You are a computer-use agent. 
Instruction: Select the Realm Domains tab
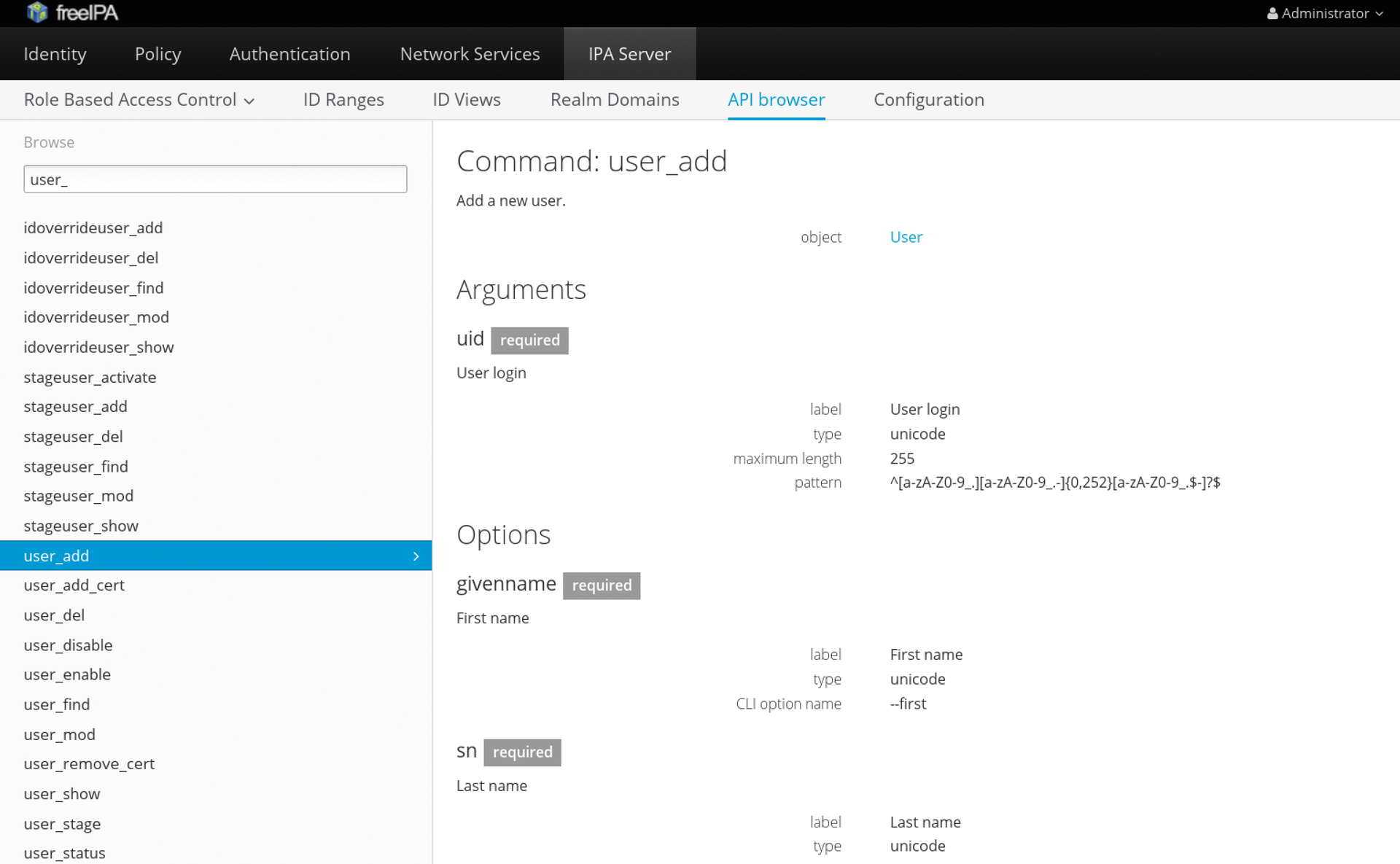615,99
